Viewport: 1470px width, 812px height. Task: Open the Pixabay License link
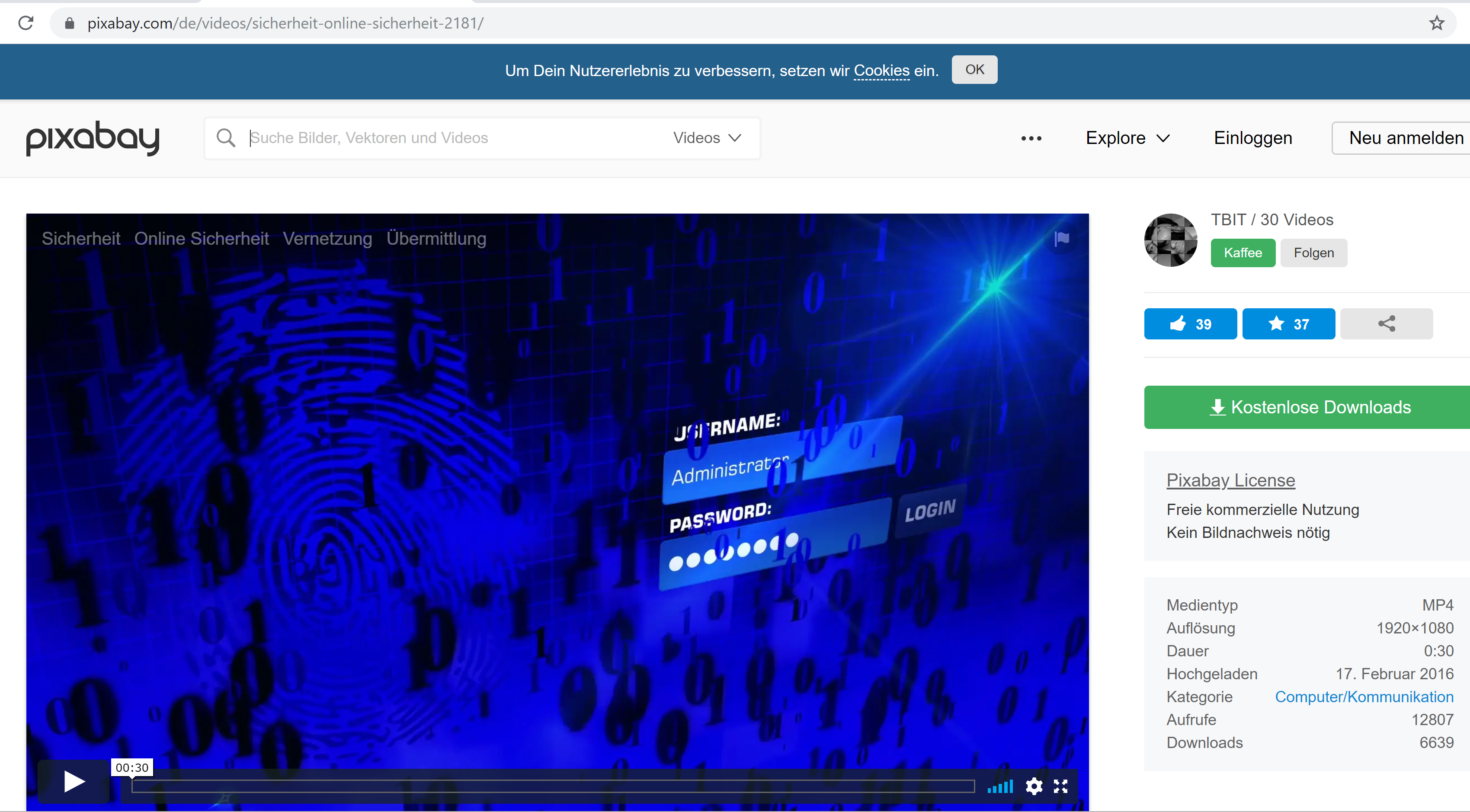[1230, 480]
